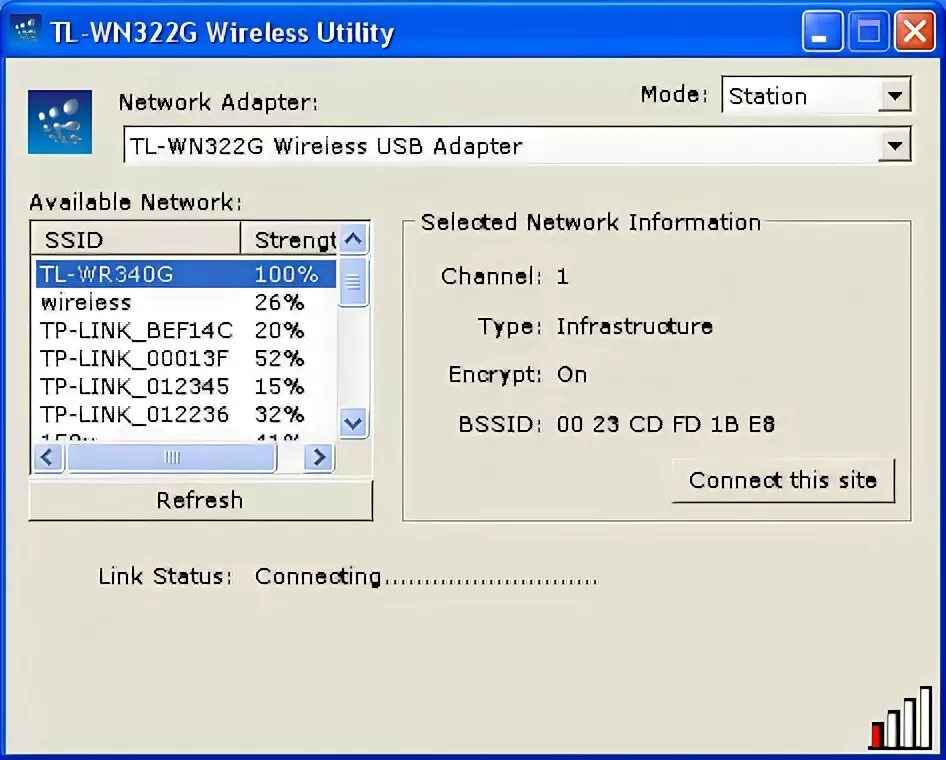Close the Wireless Utility window
Screen dimensions: 946x760
coord(915,30)
